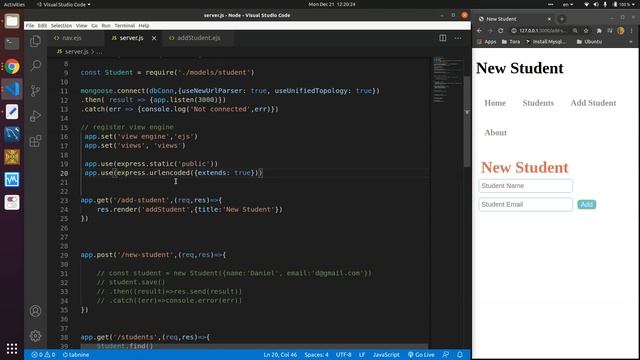
Task: Show Applications grid in dock
Action: pyautogui.click(x=12, y=349)
